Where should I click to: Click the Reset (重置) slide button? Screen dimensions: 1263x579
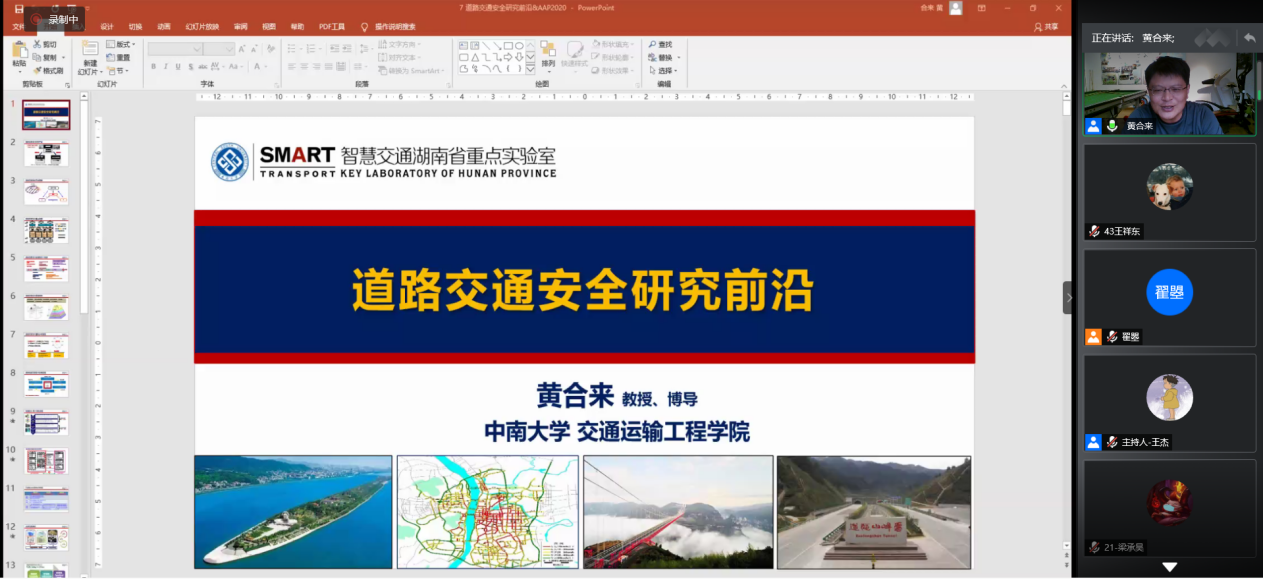(x=119, y=58)
